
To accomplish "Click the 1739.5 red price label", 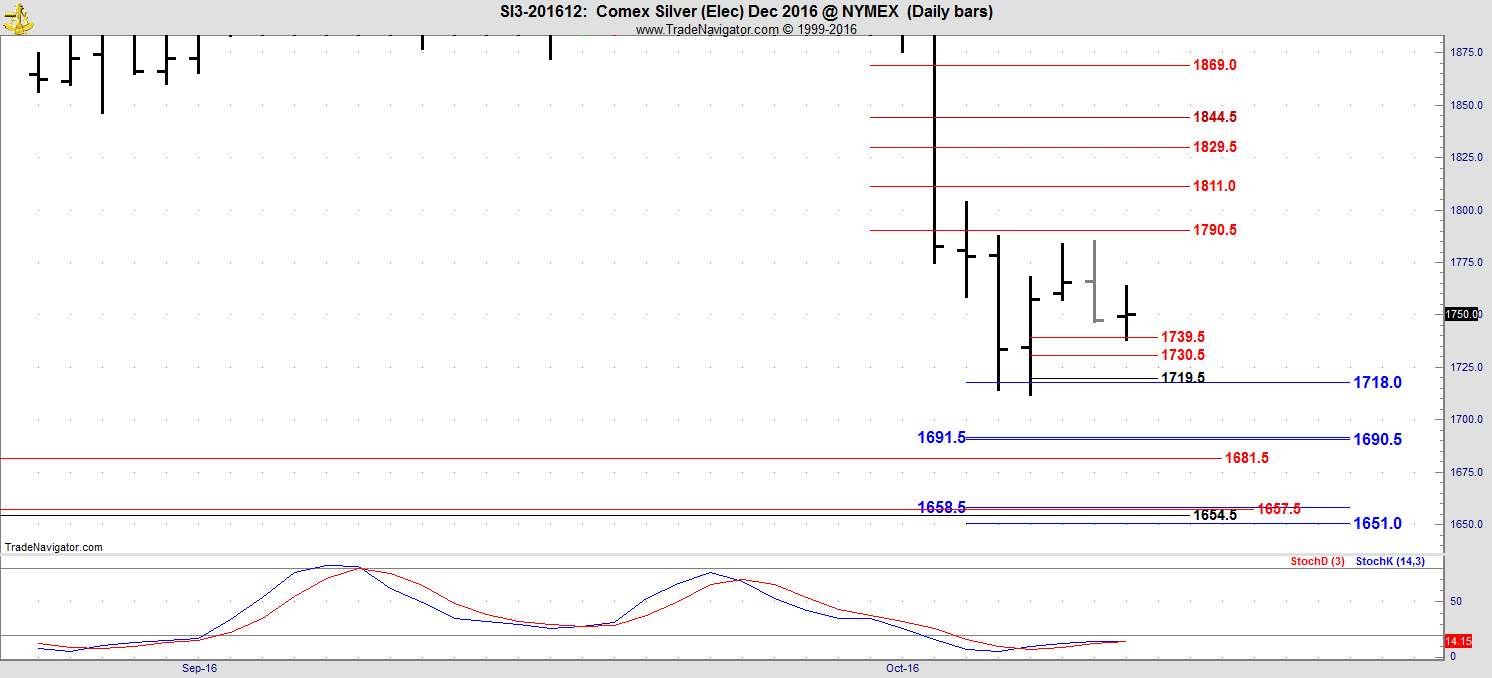I will click(1182, 337).
